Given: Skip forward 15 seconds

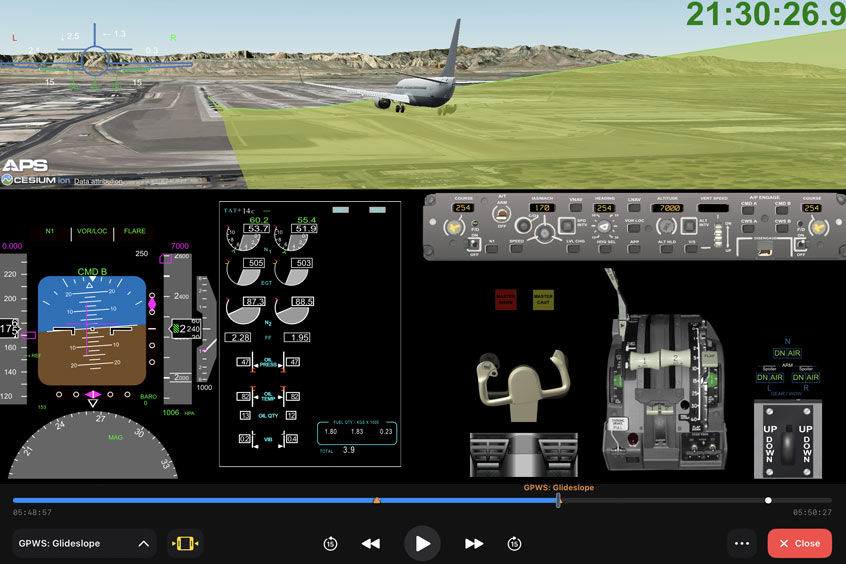Looking at the screenshot, I should click(514, 543).
